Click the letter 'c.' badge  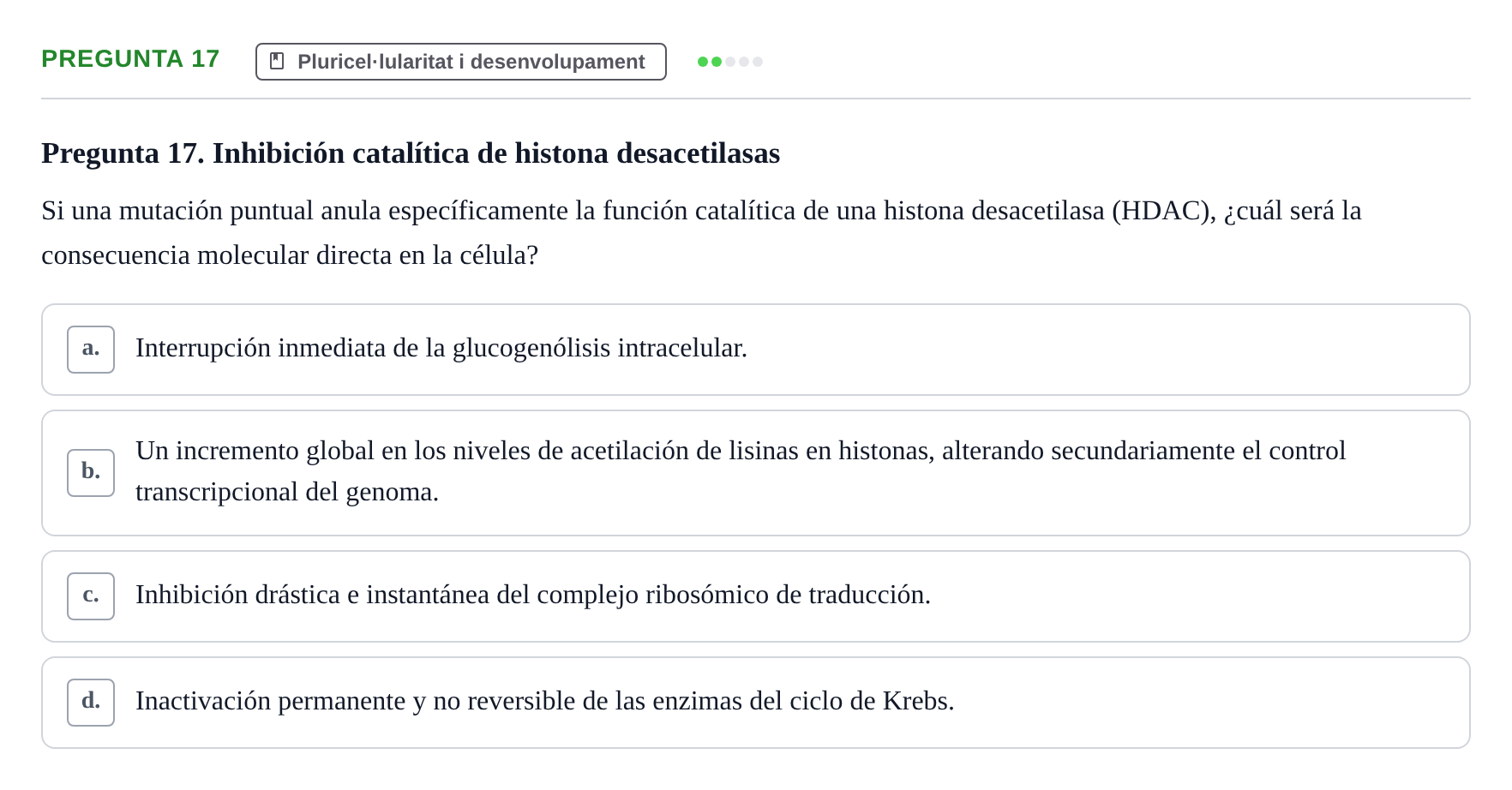[91, 596]
